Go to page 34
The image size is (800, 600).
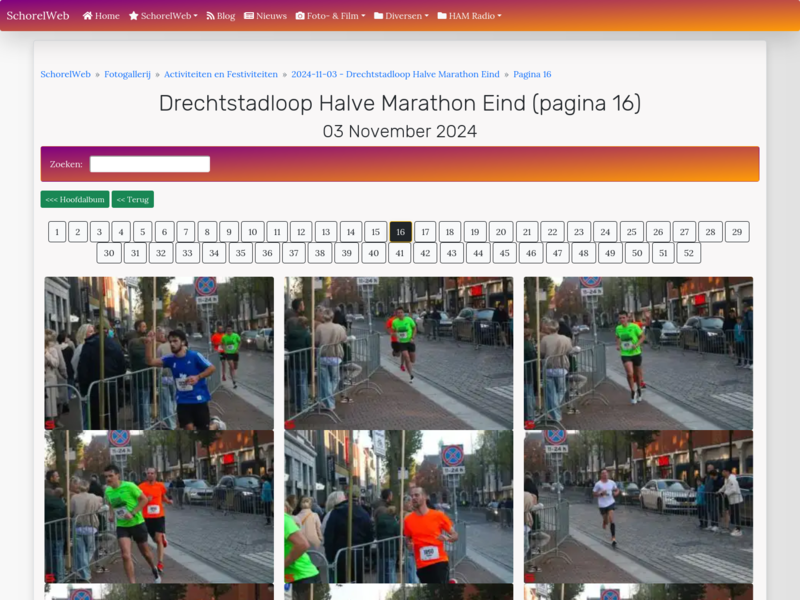(x=214, y=253)
